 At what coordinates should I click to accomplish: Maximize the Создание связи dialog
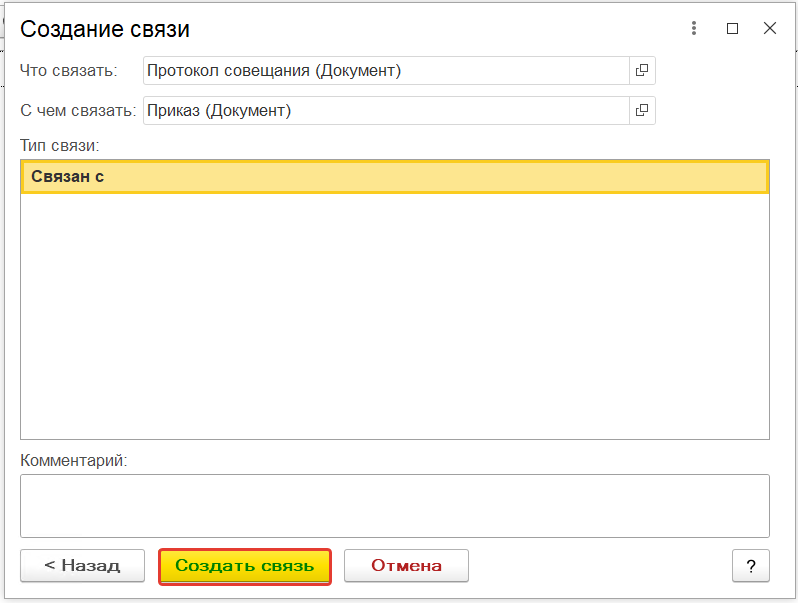point(732,29)
